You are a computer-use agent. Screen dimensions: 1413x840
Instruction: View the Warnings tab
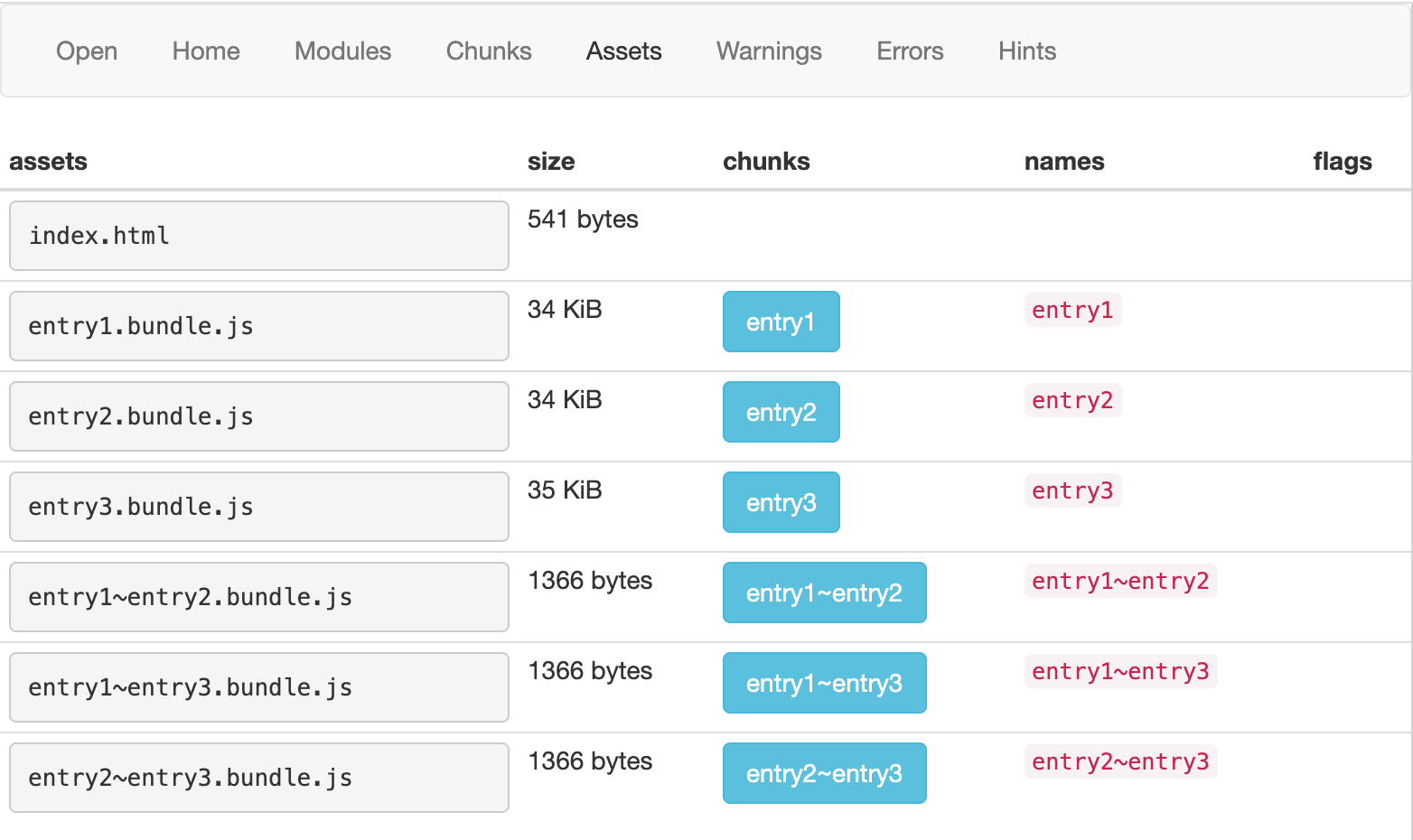pos(769,51)
